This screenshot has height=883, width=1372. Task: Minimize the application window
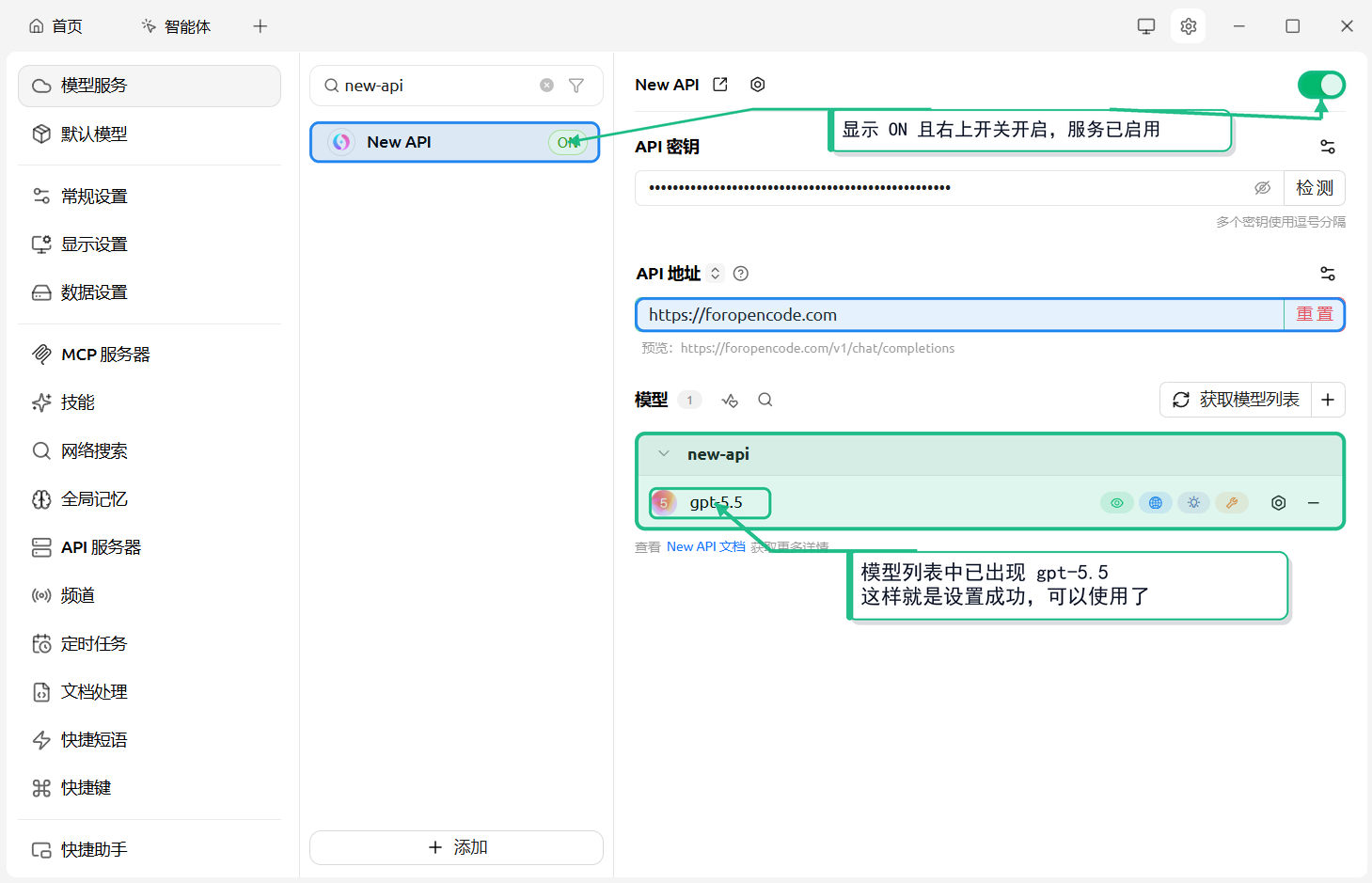pos(1239,26)
